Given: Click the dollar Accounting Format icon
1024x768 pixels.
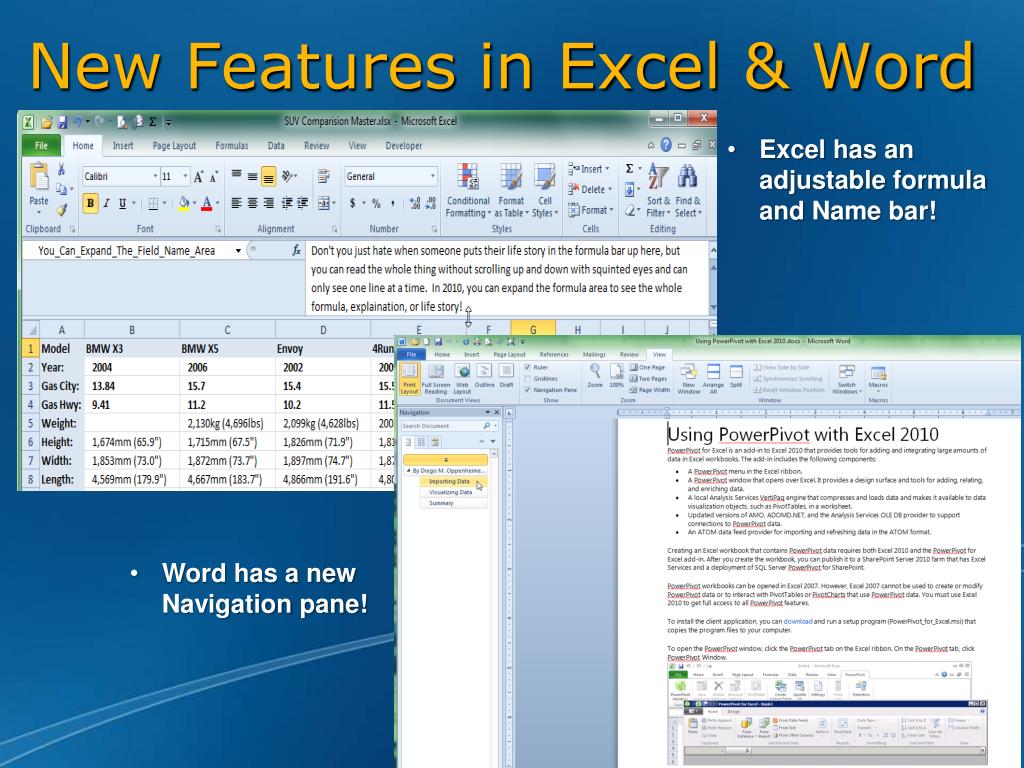Looking at the screenshot, I should 353,204.
